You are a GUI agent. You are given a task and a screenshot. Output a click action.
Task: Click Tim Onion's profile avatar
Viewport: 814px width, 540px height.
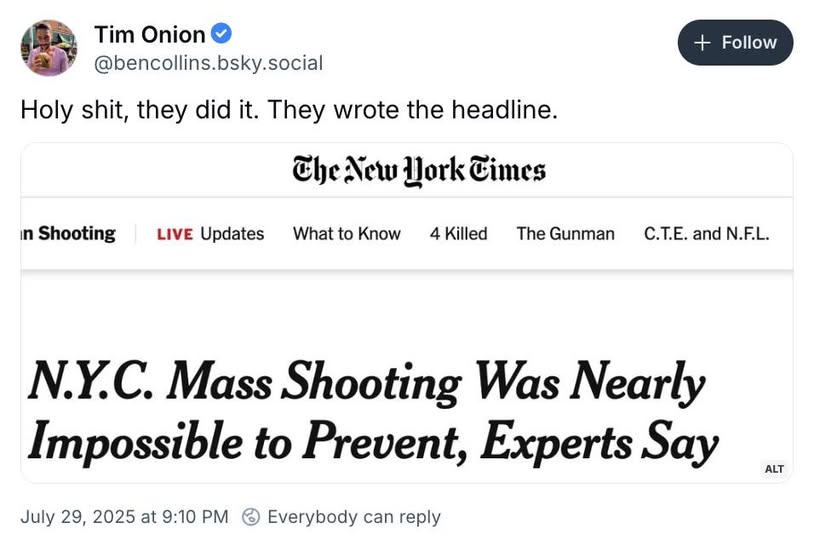[49, 48]
